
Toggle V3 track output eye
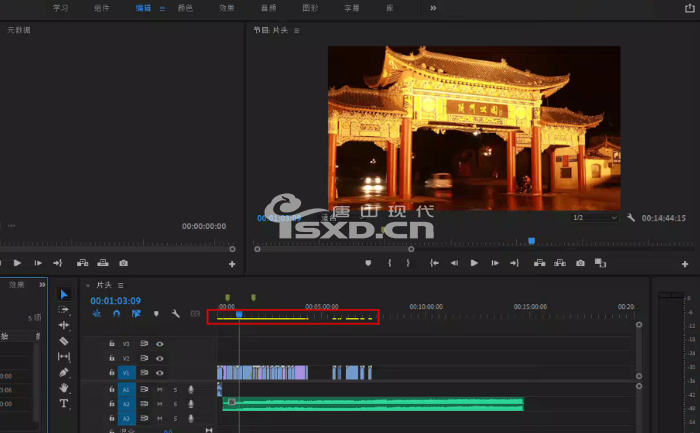point(159,344)
